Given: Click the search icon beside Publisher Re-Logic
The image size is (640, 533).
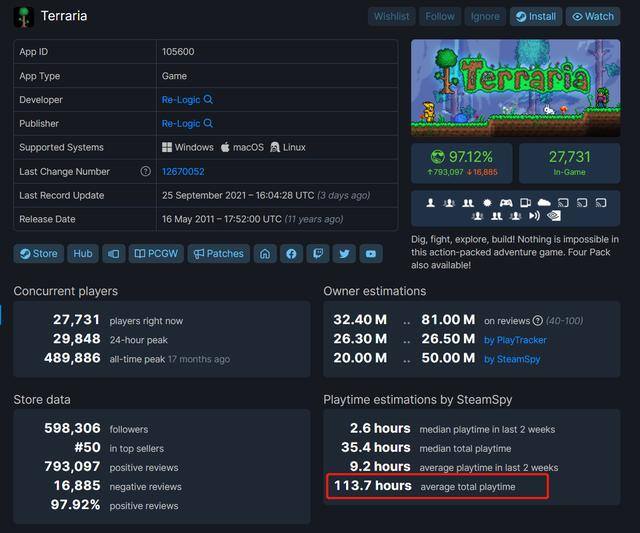Looking at the screenshot, I should pyautogui.click(x=208, y=123).
